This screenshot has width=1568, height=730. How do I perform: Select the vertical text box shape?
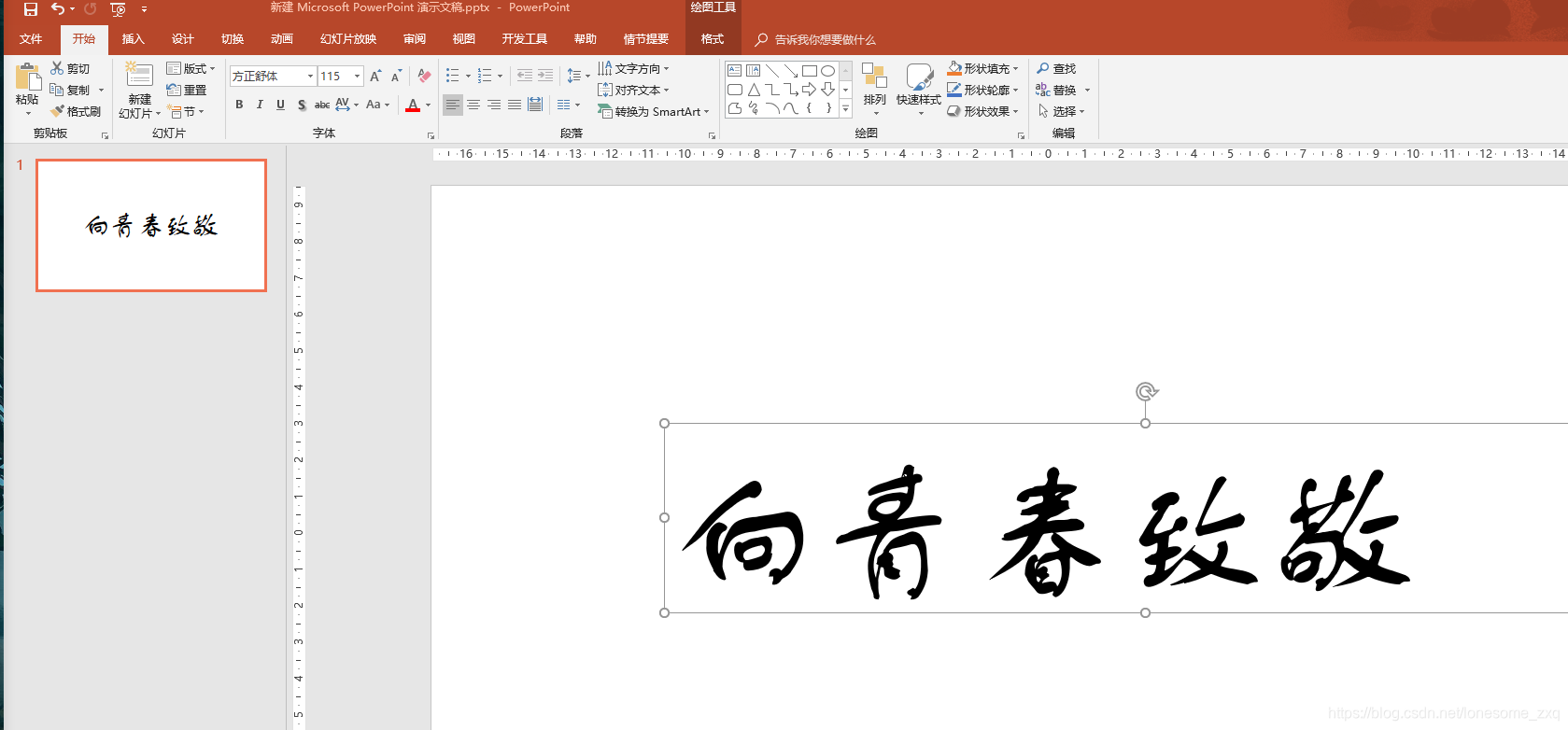753,71
